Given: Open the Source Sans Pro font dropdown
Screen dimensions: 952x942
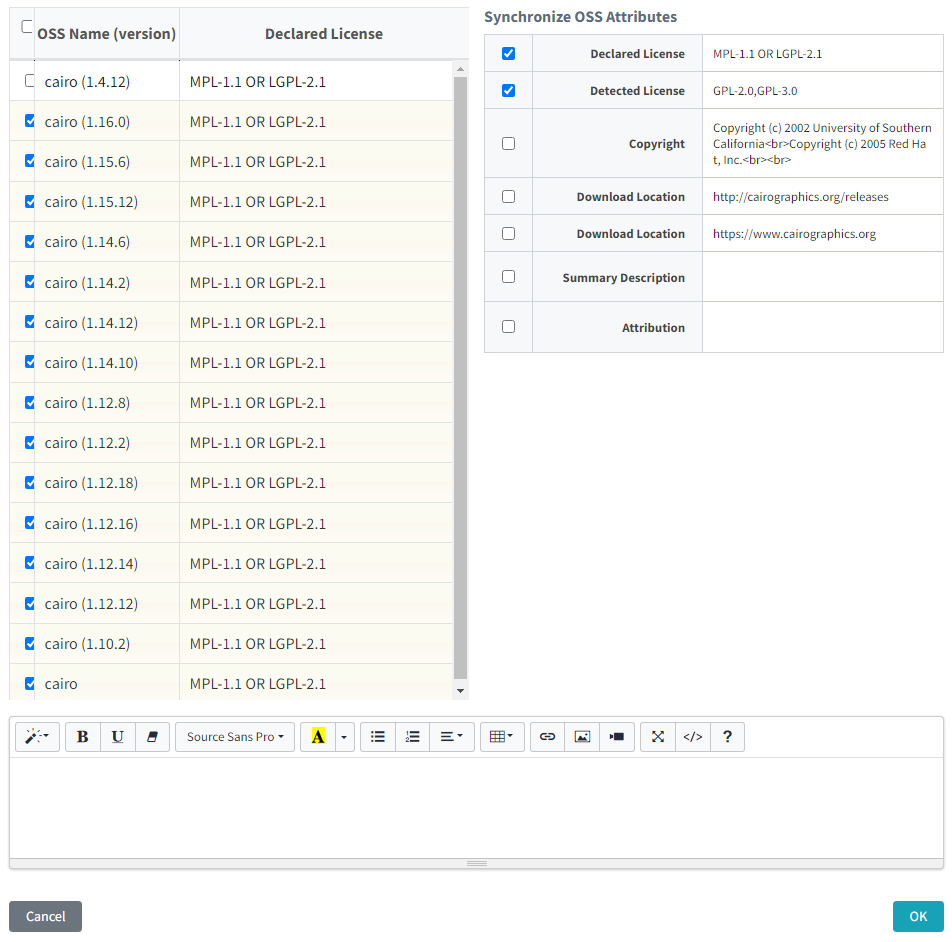Looking at the screenshot, I should pyautogui.click(x=235, y=736).
